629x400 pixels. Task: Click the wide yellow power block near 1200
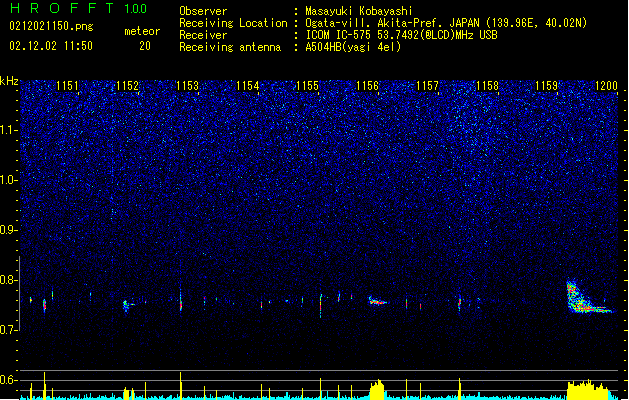tap(588, 390)
